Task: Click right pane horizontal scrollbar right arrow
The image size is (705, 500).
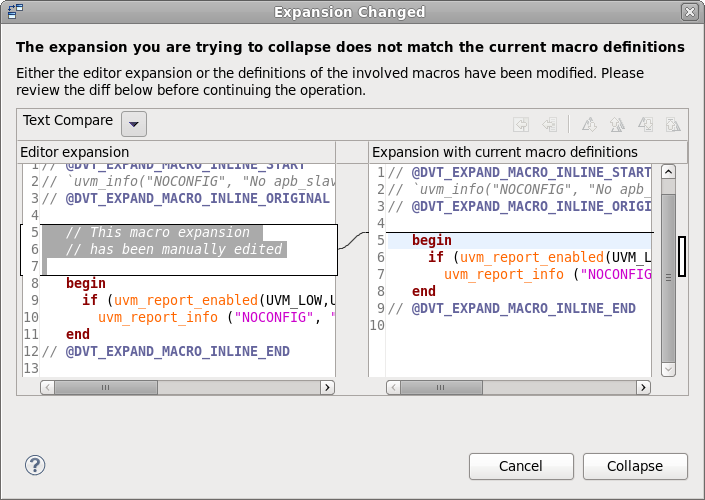Action: pyautogui.click(x=643, y=387)
